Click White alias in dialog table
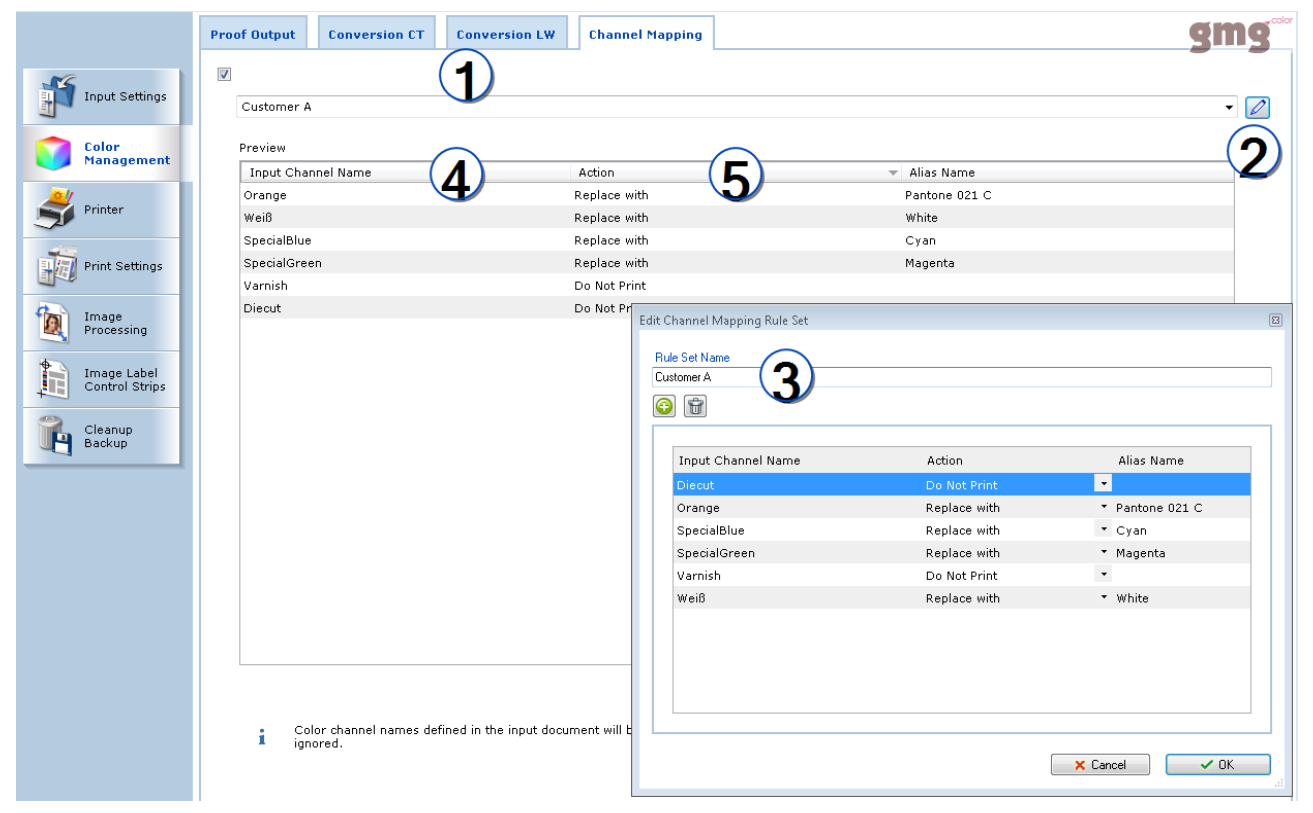 pyautogui.click(x=1132, y=598)
